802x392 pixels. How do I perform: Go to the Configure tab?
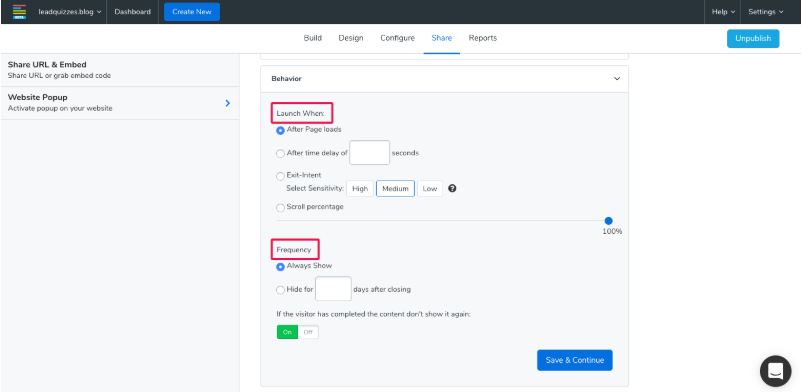click(x=397, y=38)
